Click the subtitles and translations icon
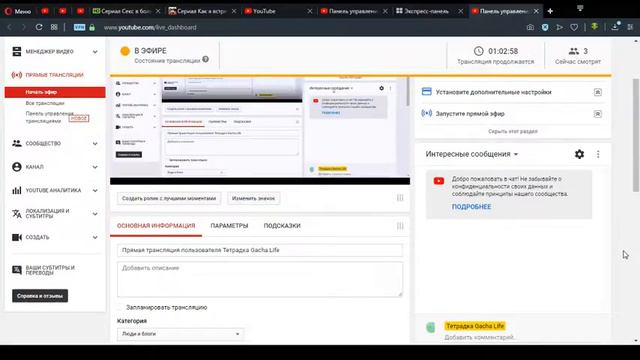The image size is (640, 360). click(x=16, y=270)
